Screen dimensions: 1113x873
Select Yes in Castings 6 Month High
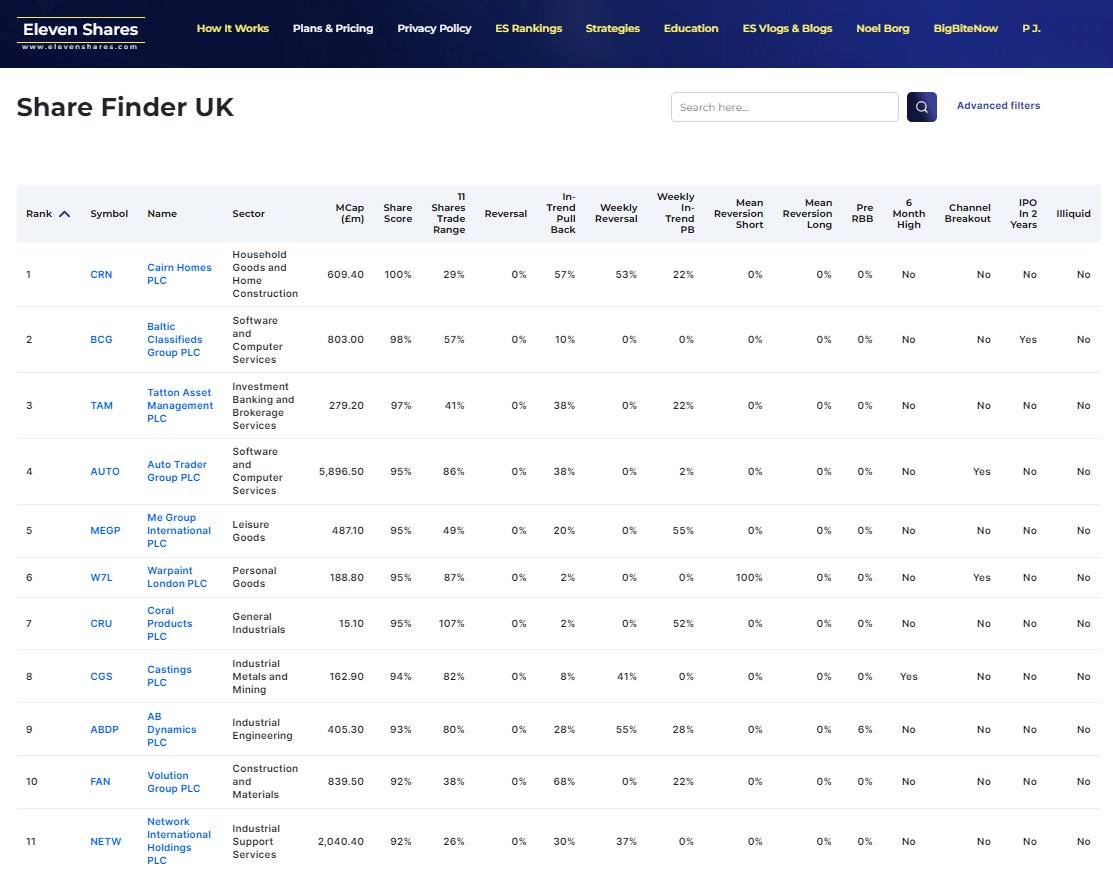pos(909,677)
